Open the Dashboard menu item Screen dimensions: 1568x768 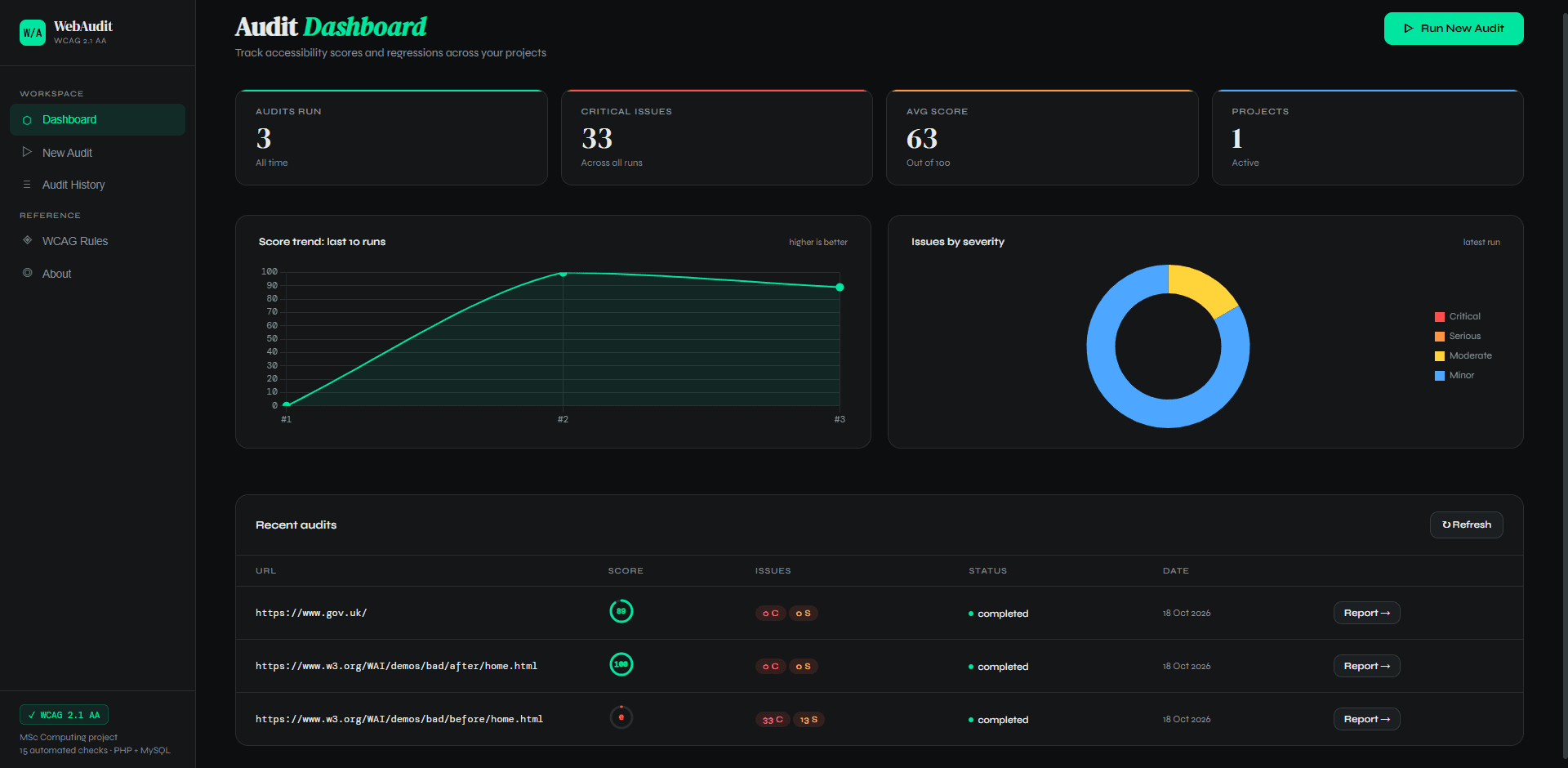(97, 120)
